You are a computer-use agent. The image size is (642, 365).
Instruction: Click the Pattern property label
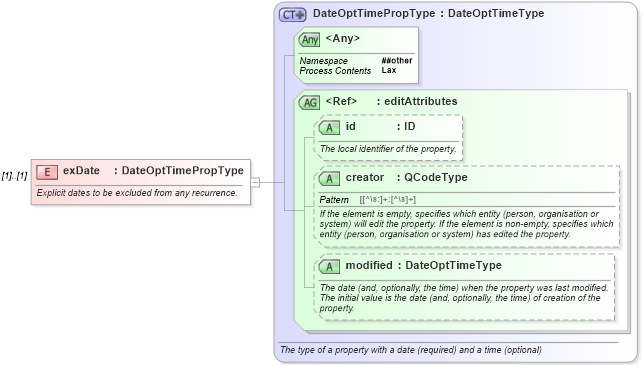(334, 200)
